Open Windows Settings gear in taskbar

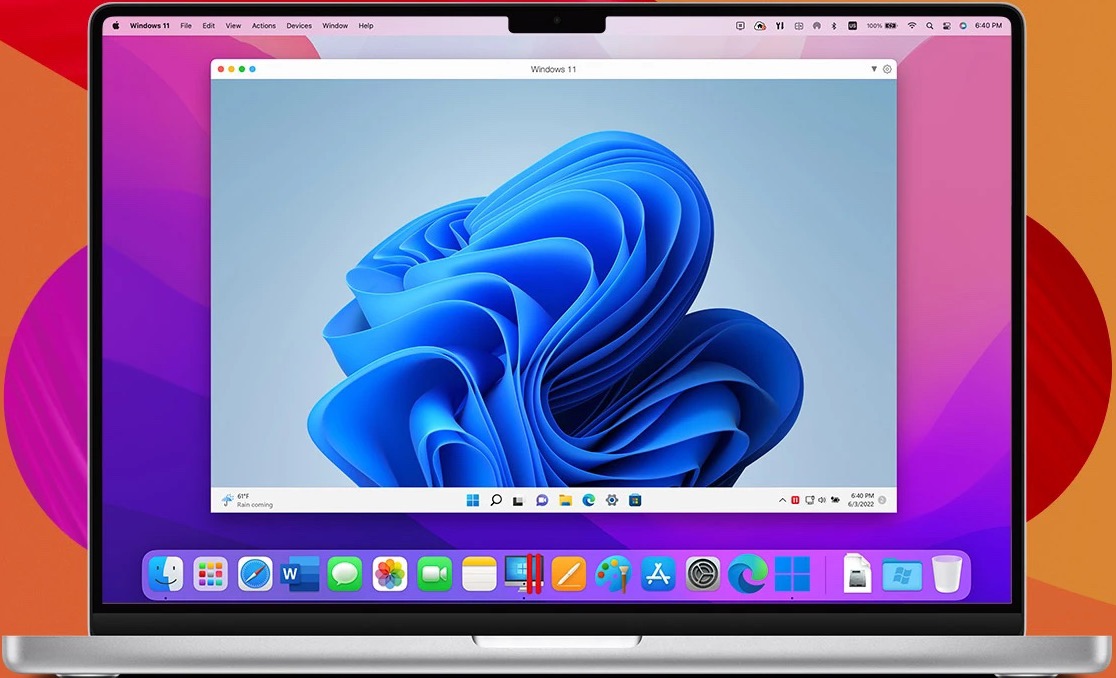pos(612,500)
